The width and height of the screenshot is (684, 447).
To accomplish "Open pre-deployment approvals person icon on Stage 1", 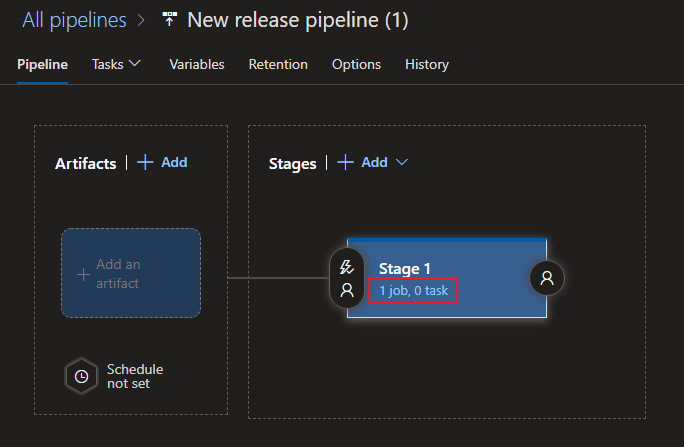I will point(347,290).
